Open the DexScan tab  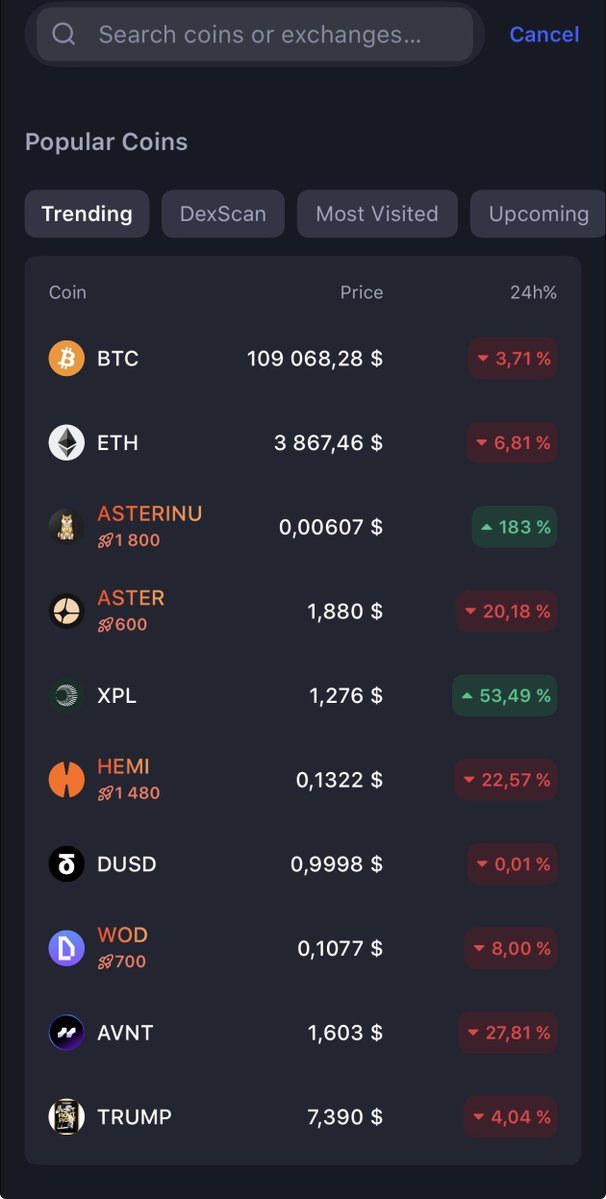click(x=223, y=214)
